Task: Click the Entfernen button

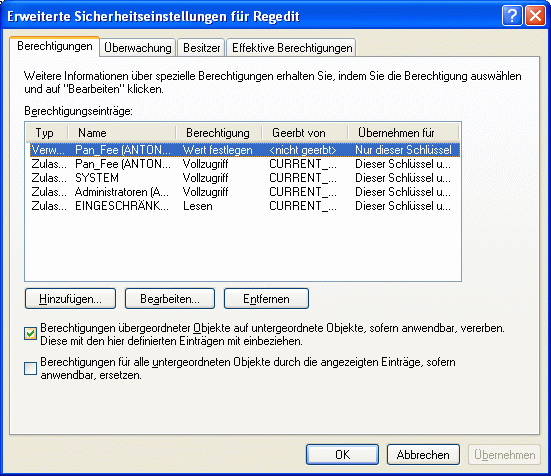Action: [266, 299]
